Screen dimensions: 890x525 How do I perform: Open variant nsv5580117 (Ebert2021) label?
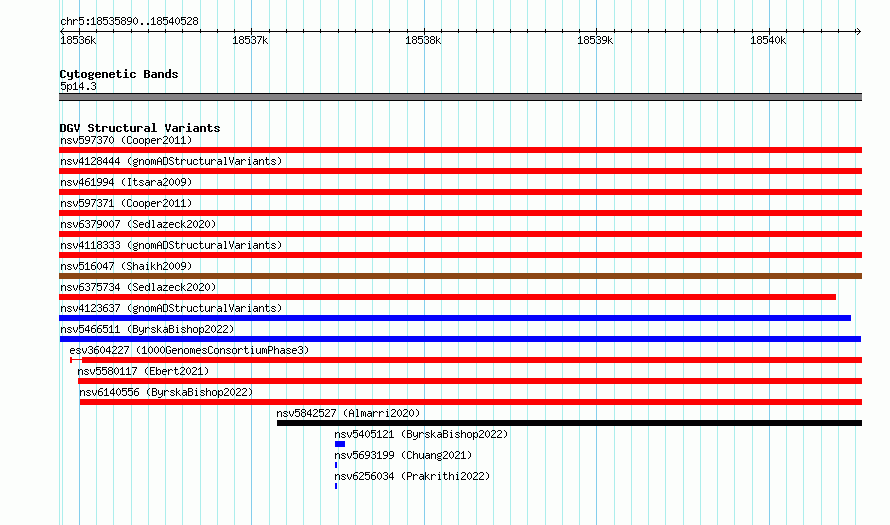tap(143, 371)
